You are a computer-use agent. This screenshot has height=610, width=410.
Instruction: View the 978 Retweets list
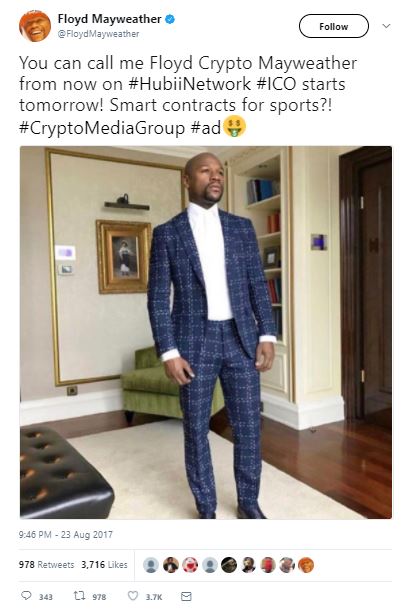click(46, 564)
